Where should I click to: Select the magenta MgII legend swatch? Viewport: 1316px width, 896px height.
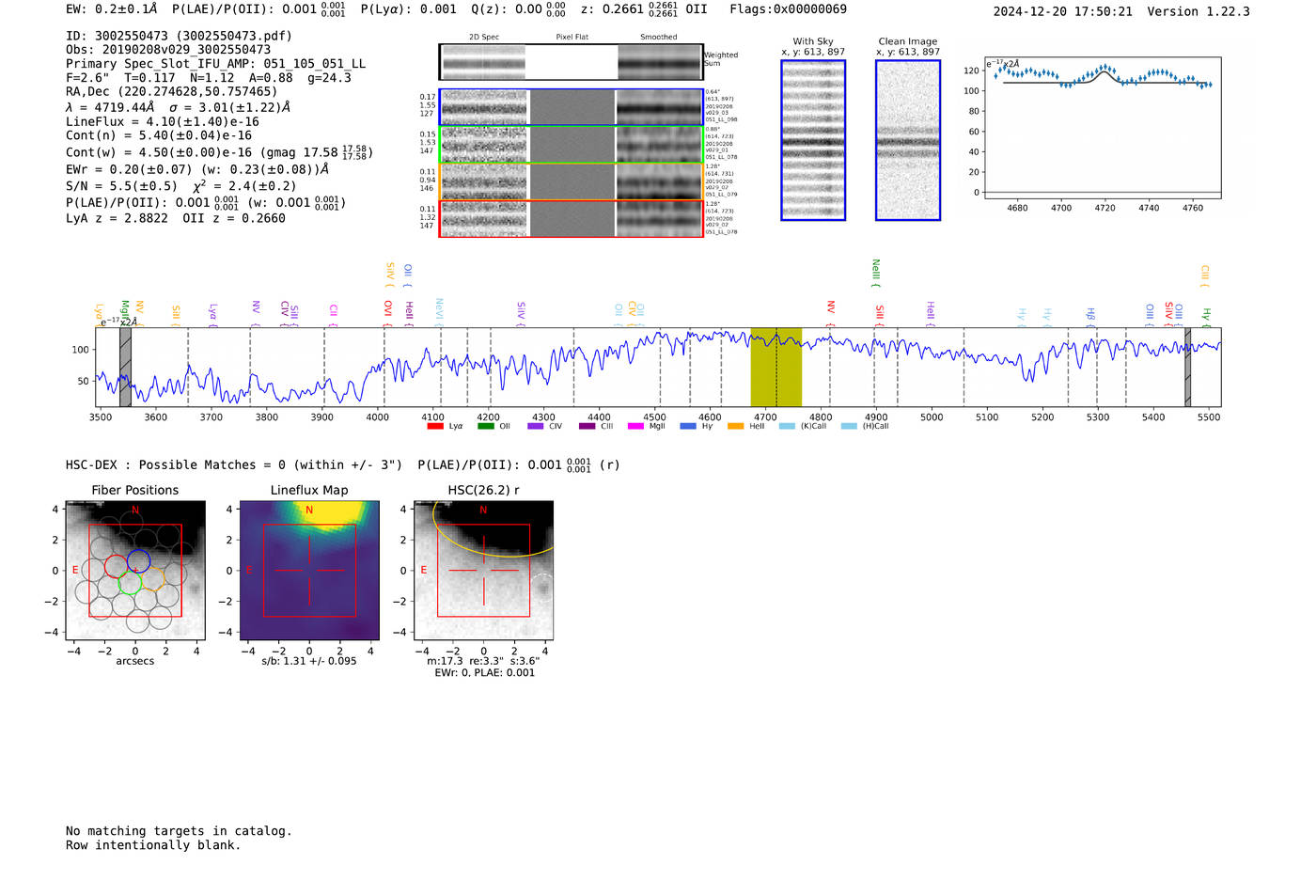pos(635,426)
